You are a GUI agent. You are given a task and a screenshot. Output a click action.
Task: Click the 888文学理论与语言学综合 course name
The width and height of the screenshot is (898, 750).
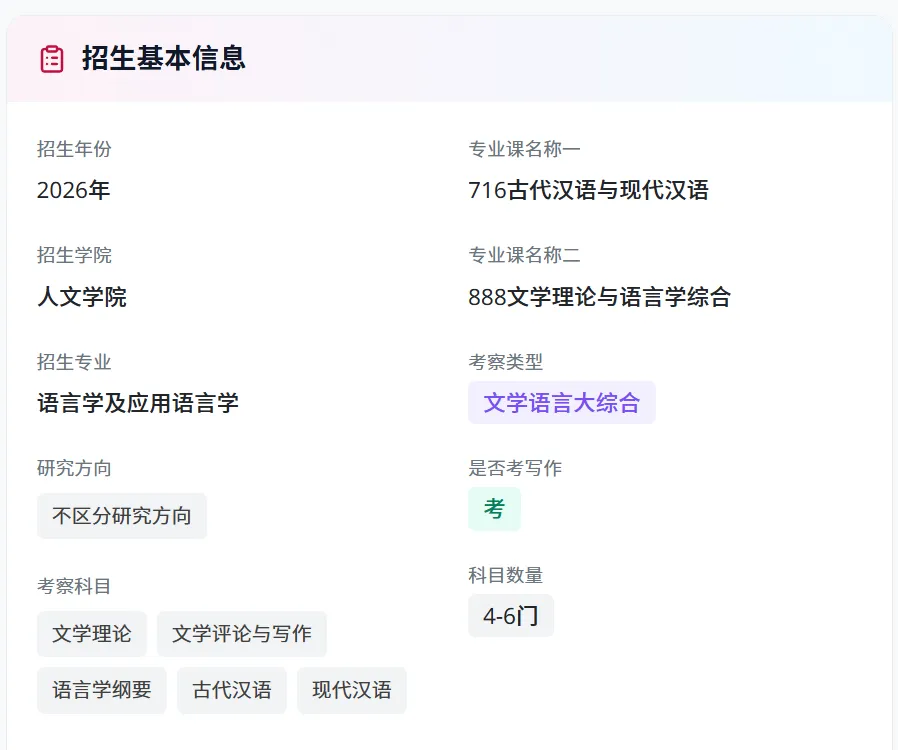(x=599, y=297)
